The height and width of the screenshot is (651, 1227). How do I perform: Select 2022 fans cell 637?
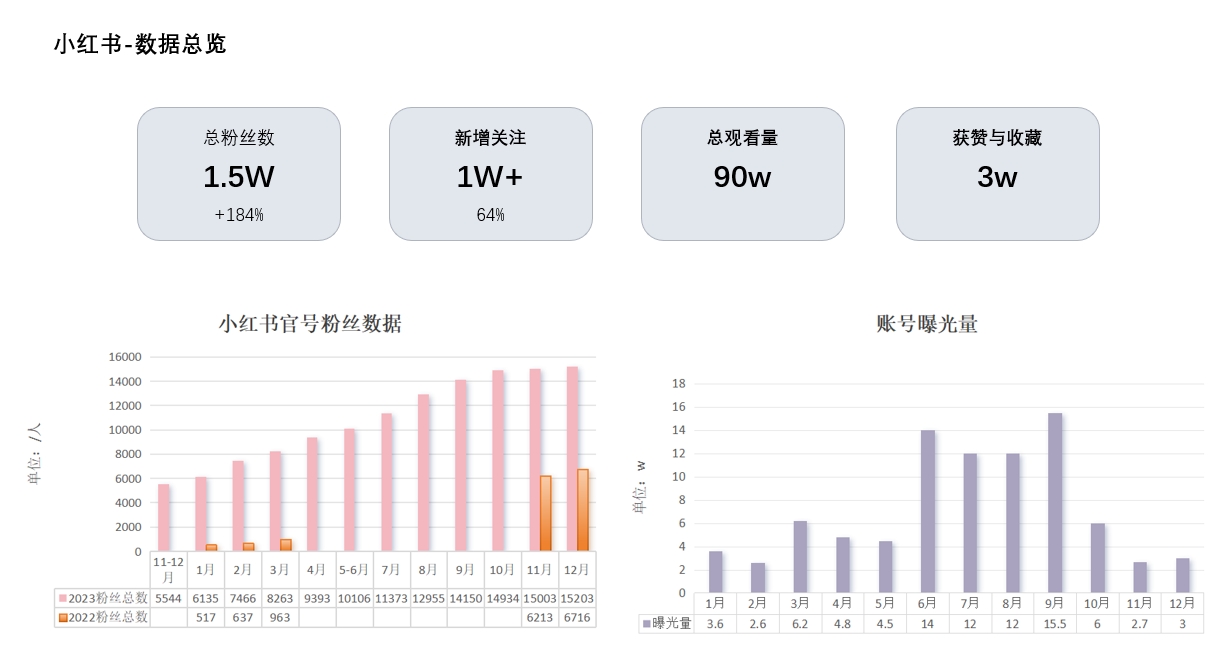(x=243, y=618)
